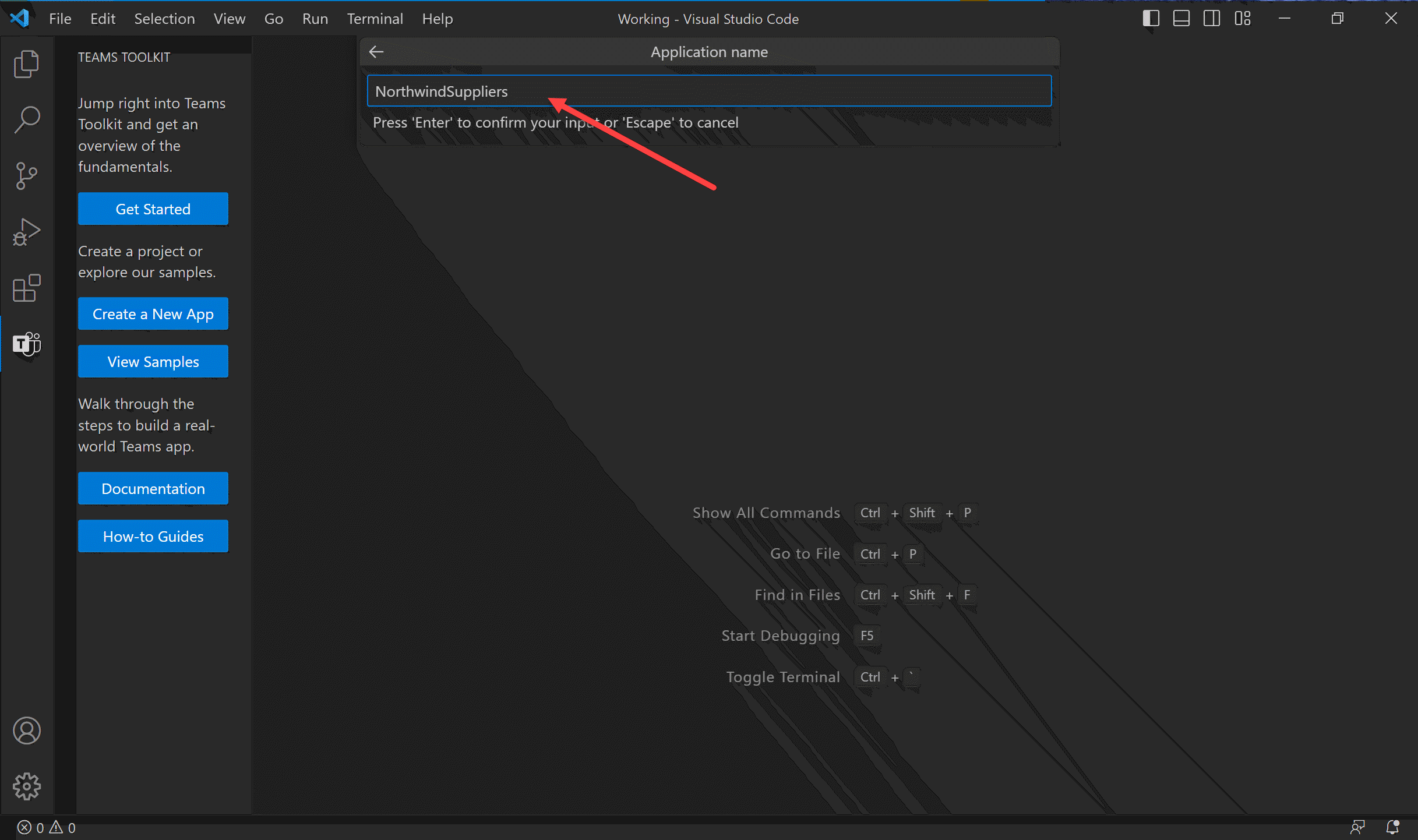
Task: Click the View Samples button
Action: click(x=153, y=361)
